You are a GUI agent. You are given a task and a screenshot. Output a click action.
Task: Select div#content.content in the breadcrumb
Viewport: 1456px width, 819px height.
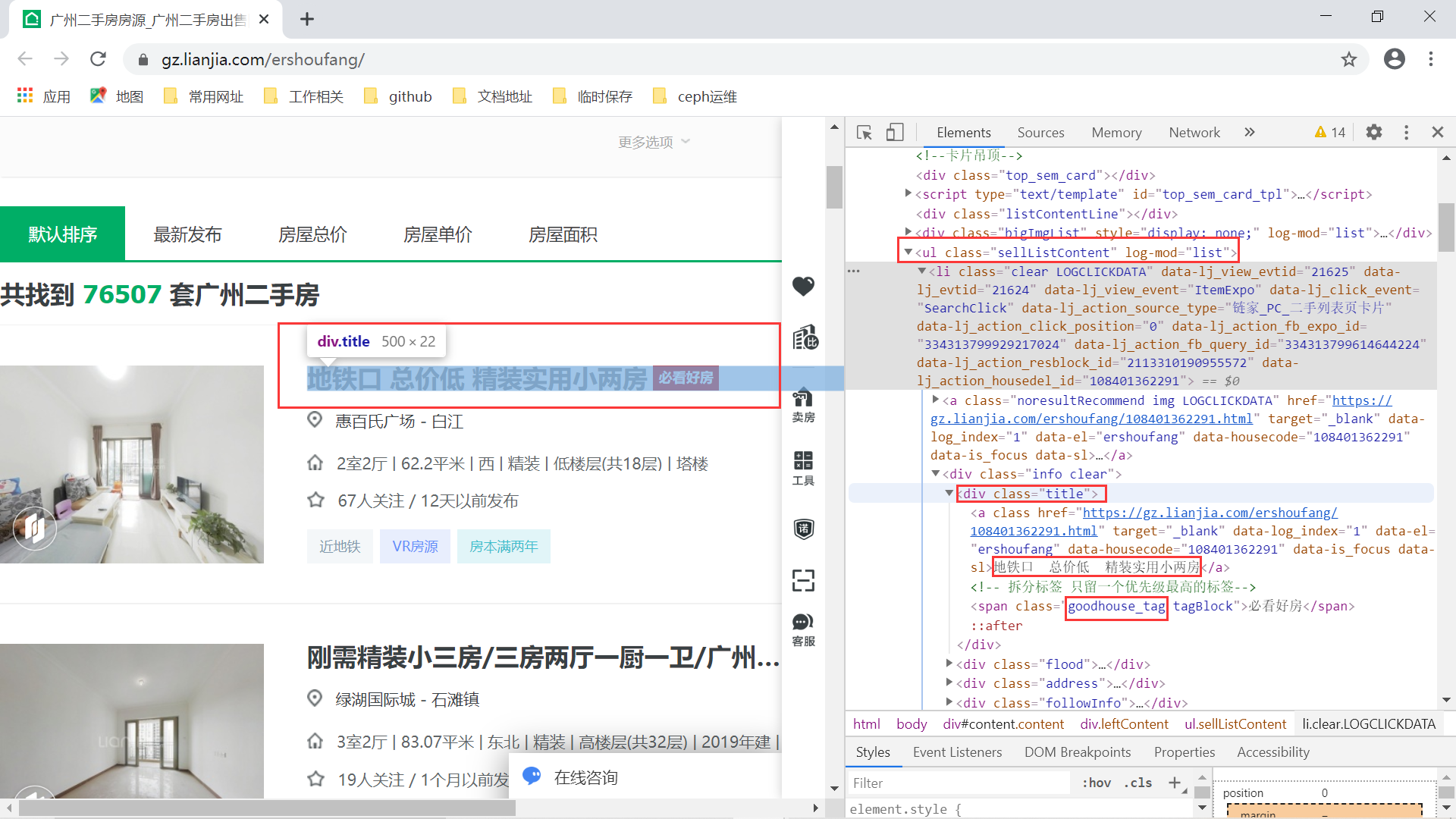tap(1003, 724)
